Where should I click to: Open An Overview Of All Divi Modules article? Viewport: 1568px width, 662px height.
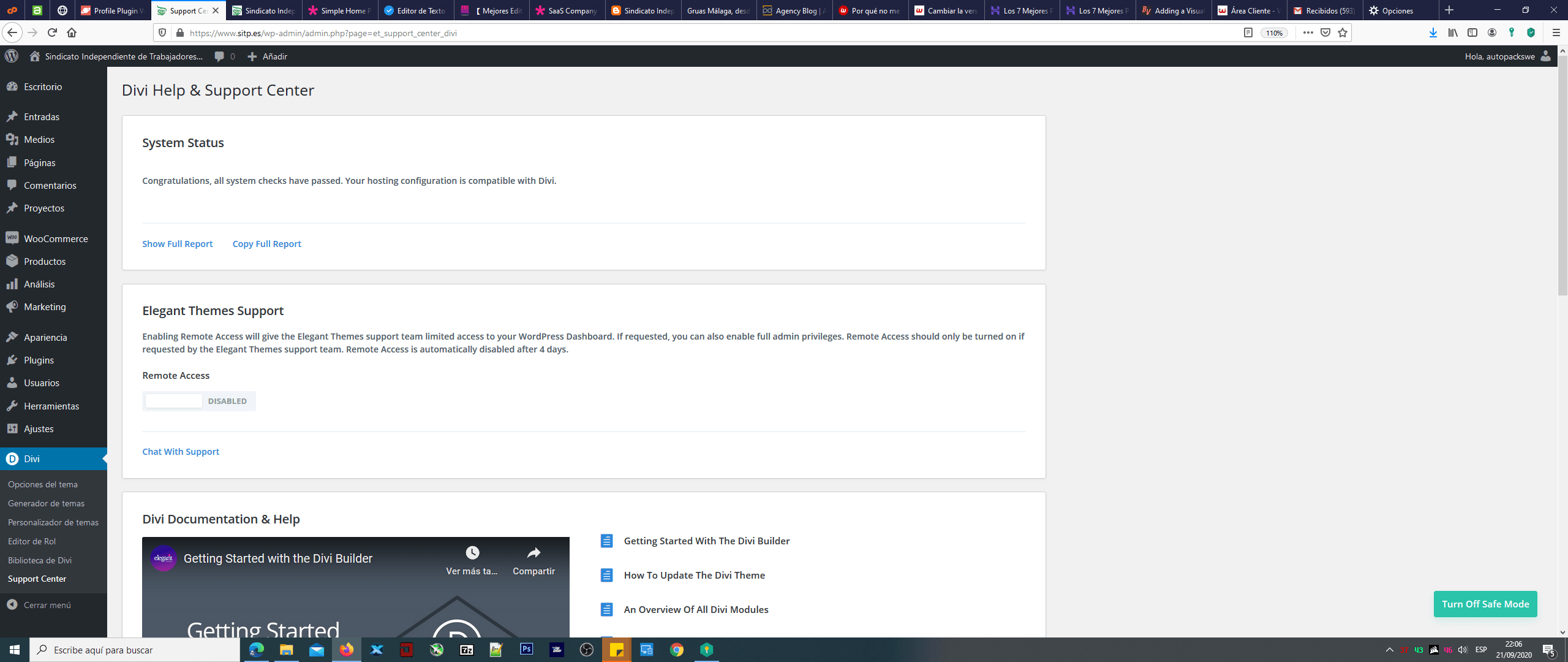tap(696, 609)
